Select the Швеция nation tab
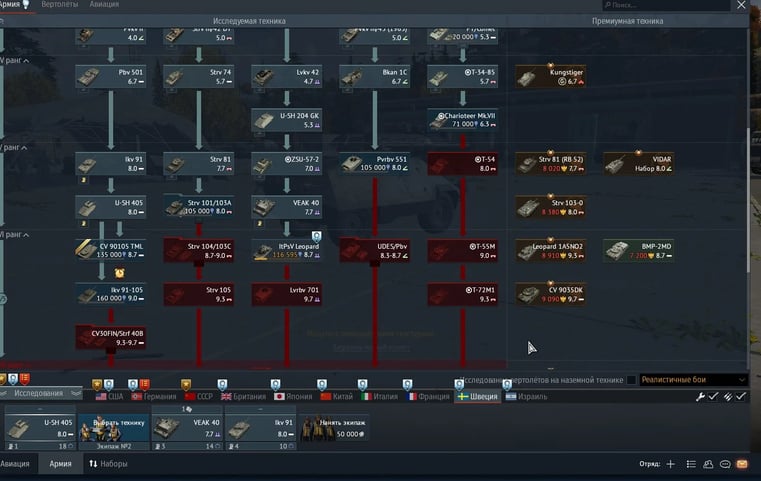The width and height of the screenshot is (761, 481). (x=475, y=397)
